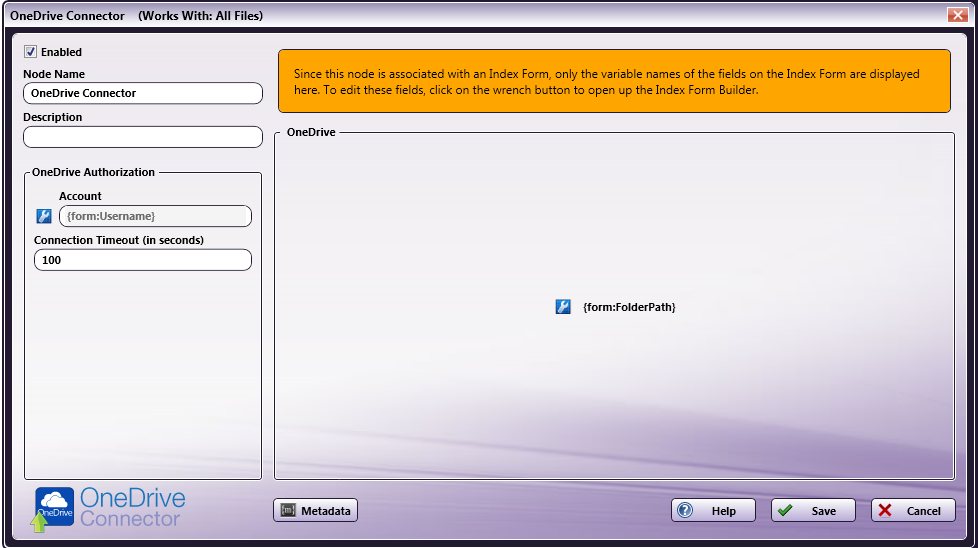Viewport: 978px width, 548px height.
Task: Click the {form:FolderPath} variable text
Action: (629, 307)
